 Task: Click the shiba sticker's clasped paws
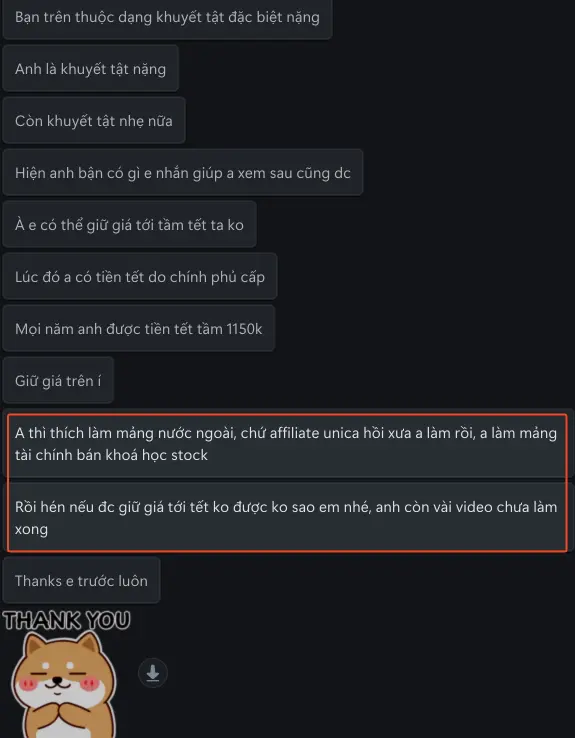(x=61, y=718)
